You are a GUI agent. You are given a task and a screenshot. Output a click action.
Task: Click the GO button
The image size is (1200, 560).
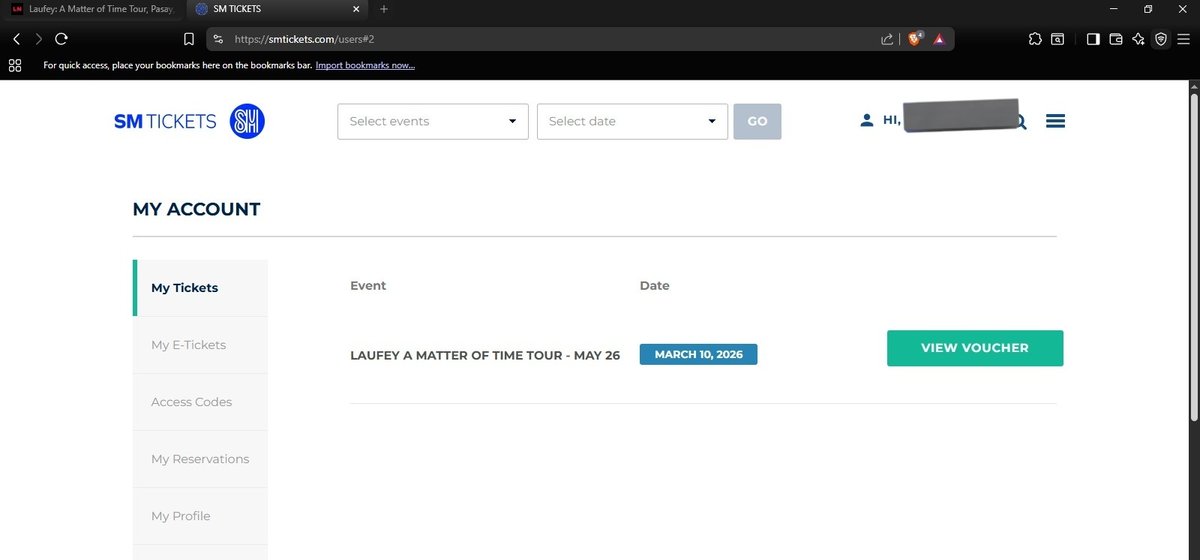(757, 121)
